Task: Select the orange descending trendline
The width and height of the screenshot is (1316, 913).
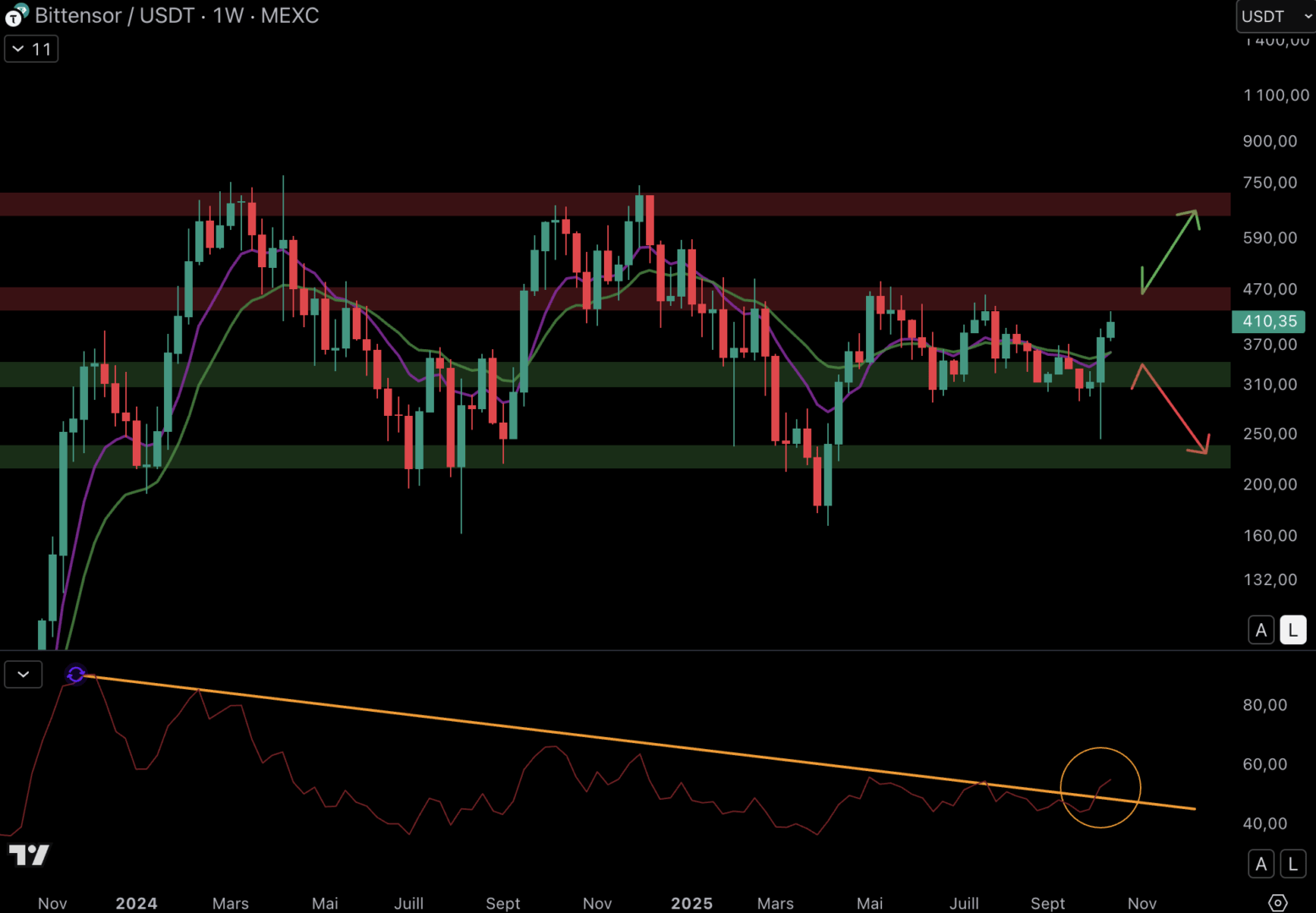Action: coord(592,737)
